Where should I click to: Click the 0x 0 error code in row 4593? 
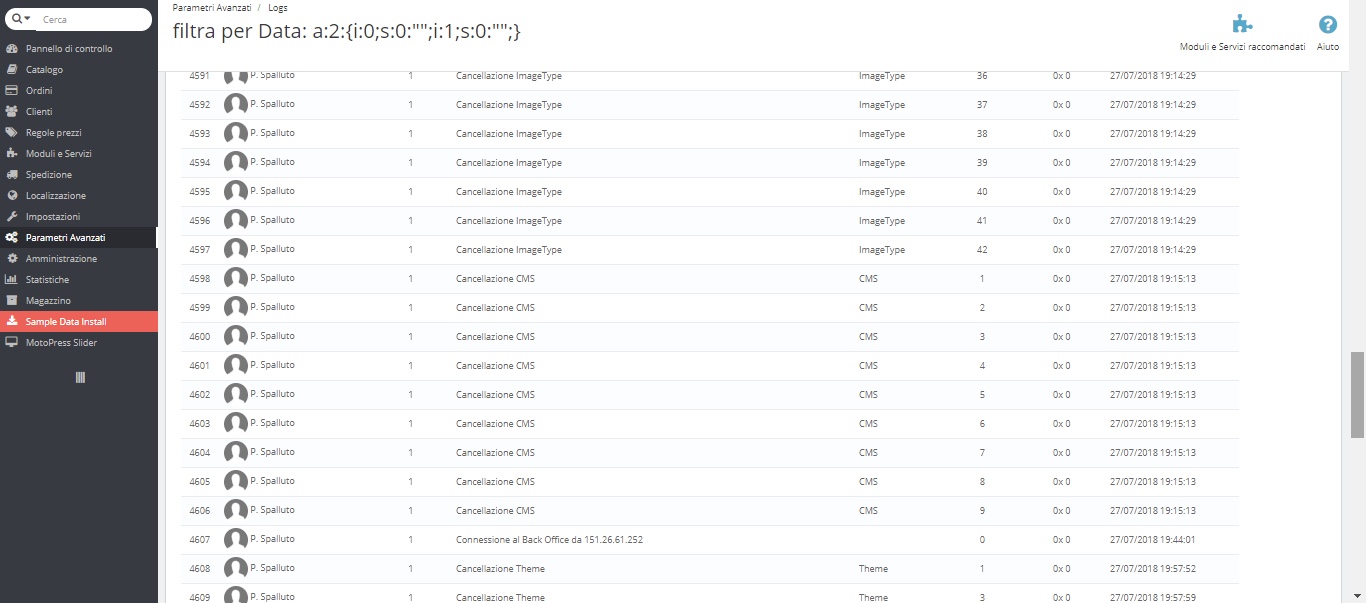(x=1061, y=134)
